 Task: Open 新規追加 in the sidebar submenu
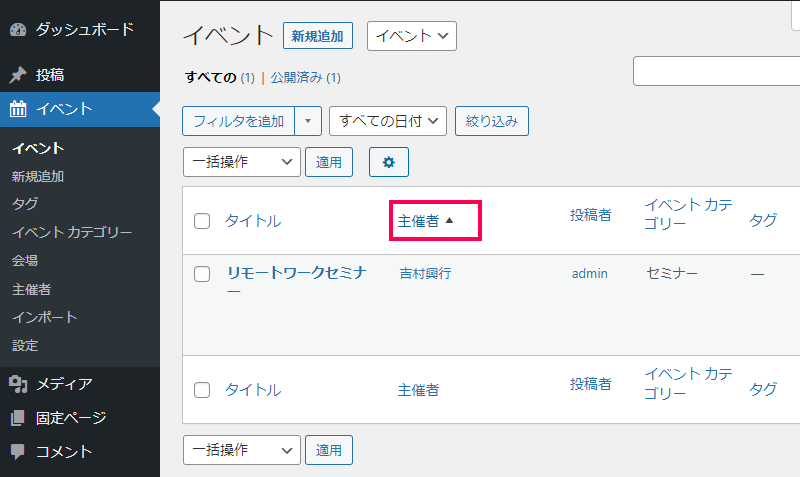coord(38,177)
